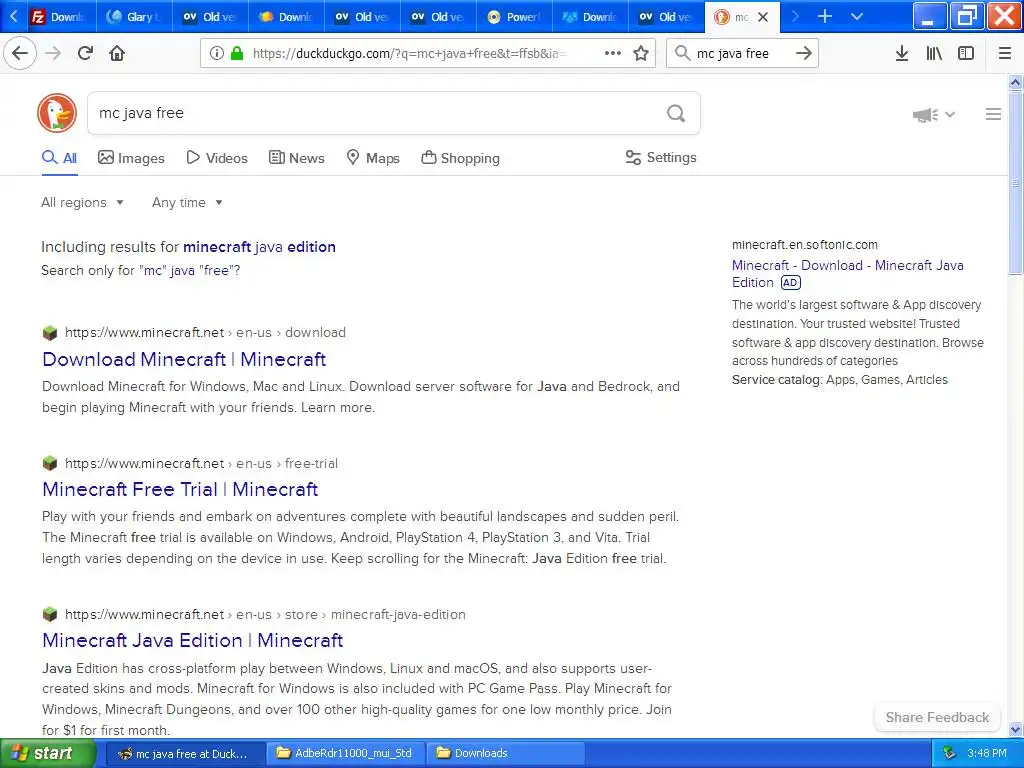Select the Images search tab
This screenshot has height=768, width=1024.
pos(131,158)
